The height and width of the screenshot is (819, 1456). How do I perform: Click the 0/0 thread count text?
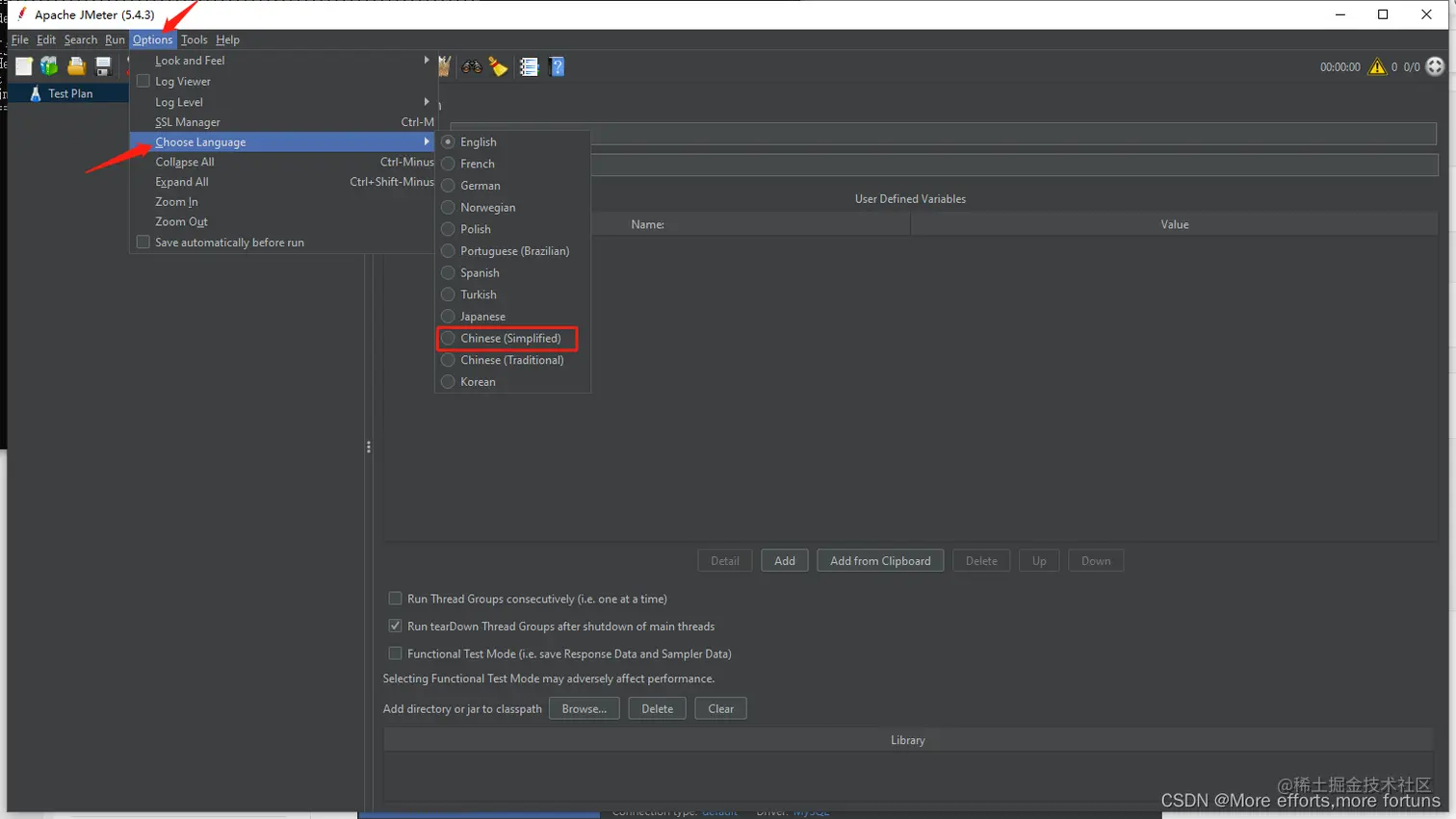[x=1412, y=67]
